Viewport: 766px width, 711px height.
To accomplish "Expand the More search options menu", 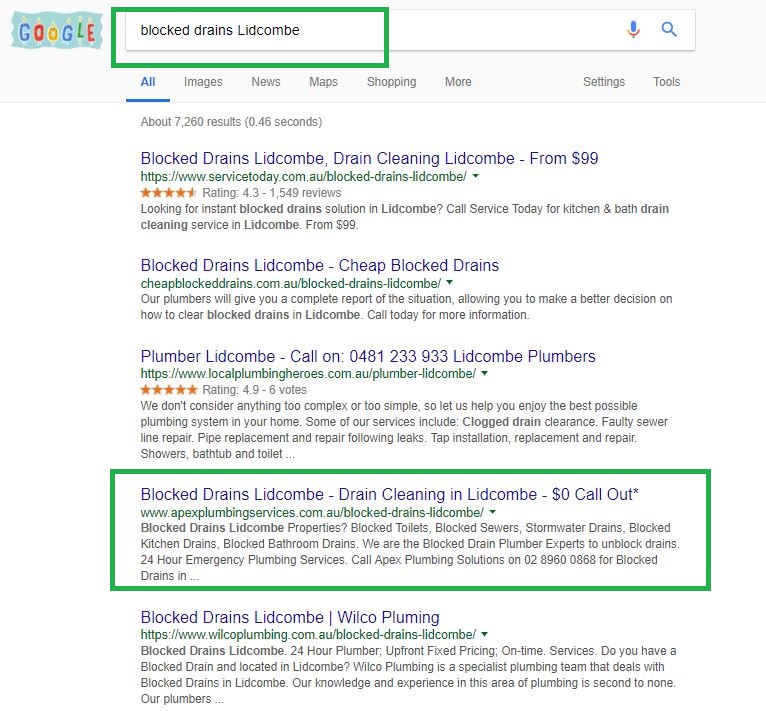I will click(458, 82).
